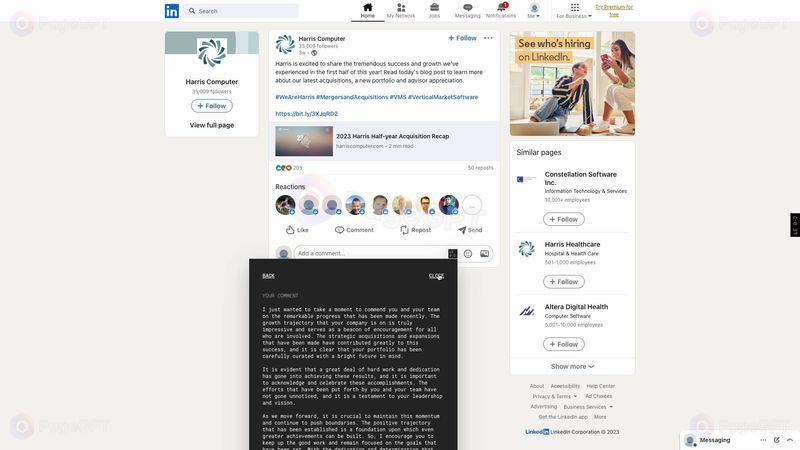Open the emoji picker in comment box
Image resolution: width=800 pixels, height=450 pixels.
(x=468, y=254)
